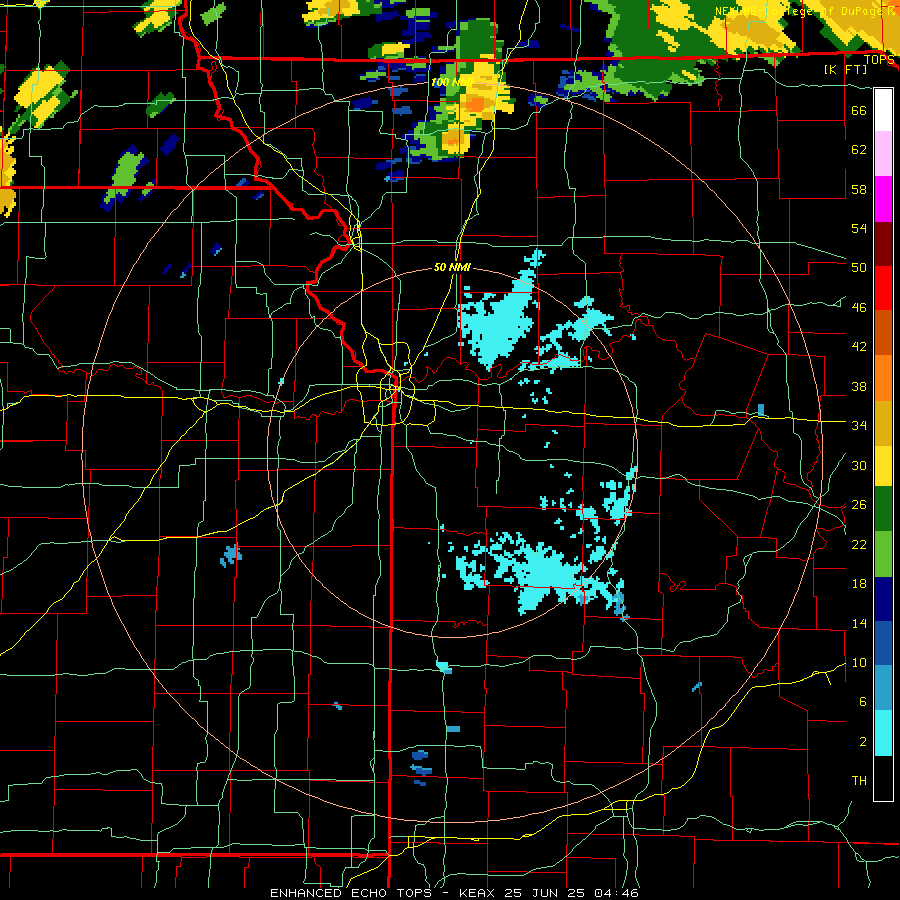The width and height of the screenshot is (900, 900).
Task: Click the 04:46 timestamp
Action: click(616, 893)
